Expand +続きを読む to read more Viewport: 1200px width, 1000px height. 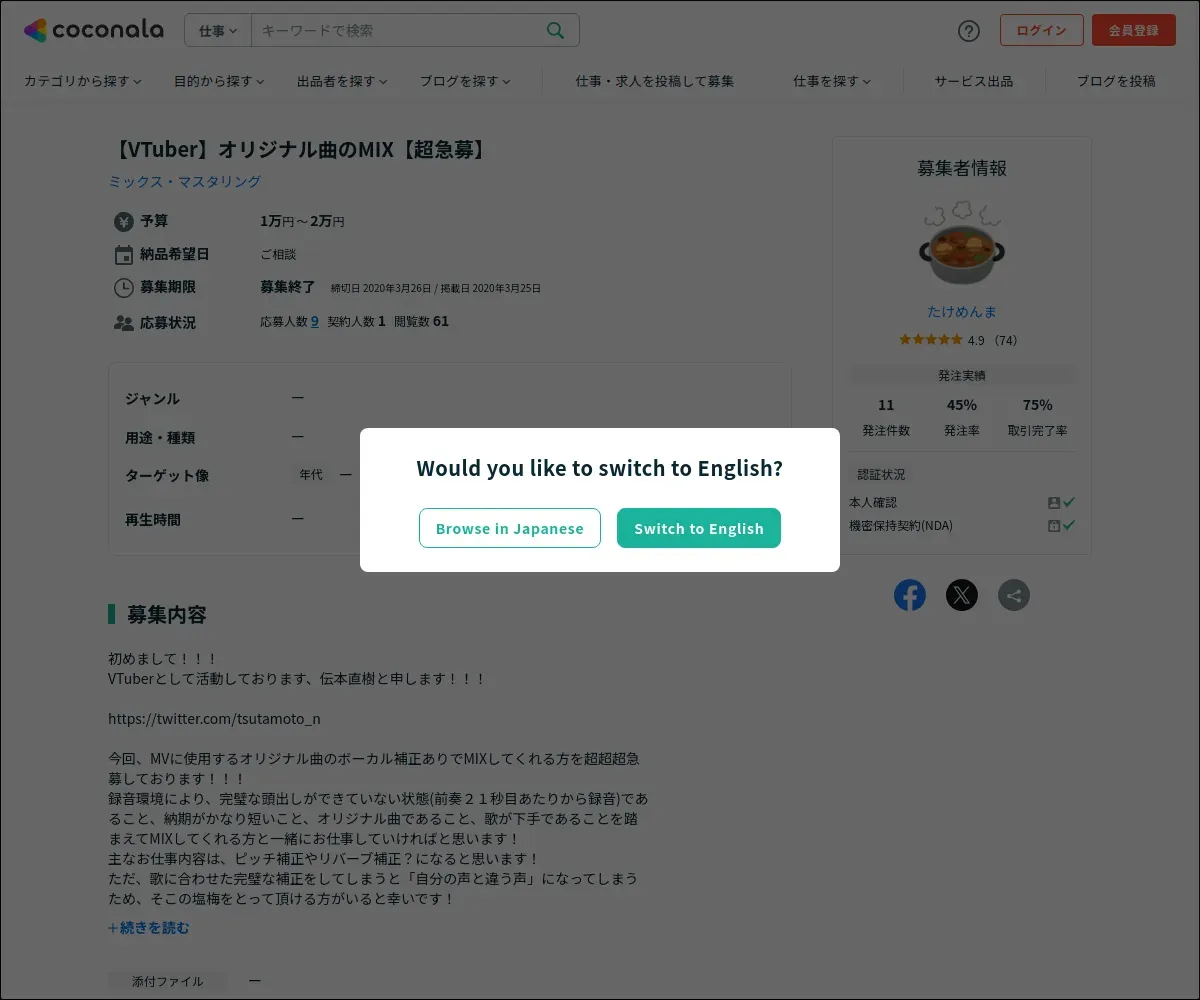pyautogui.click(x=148, y=928)
